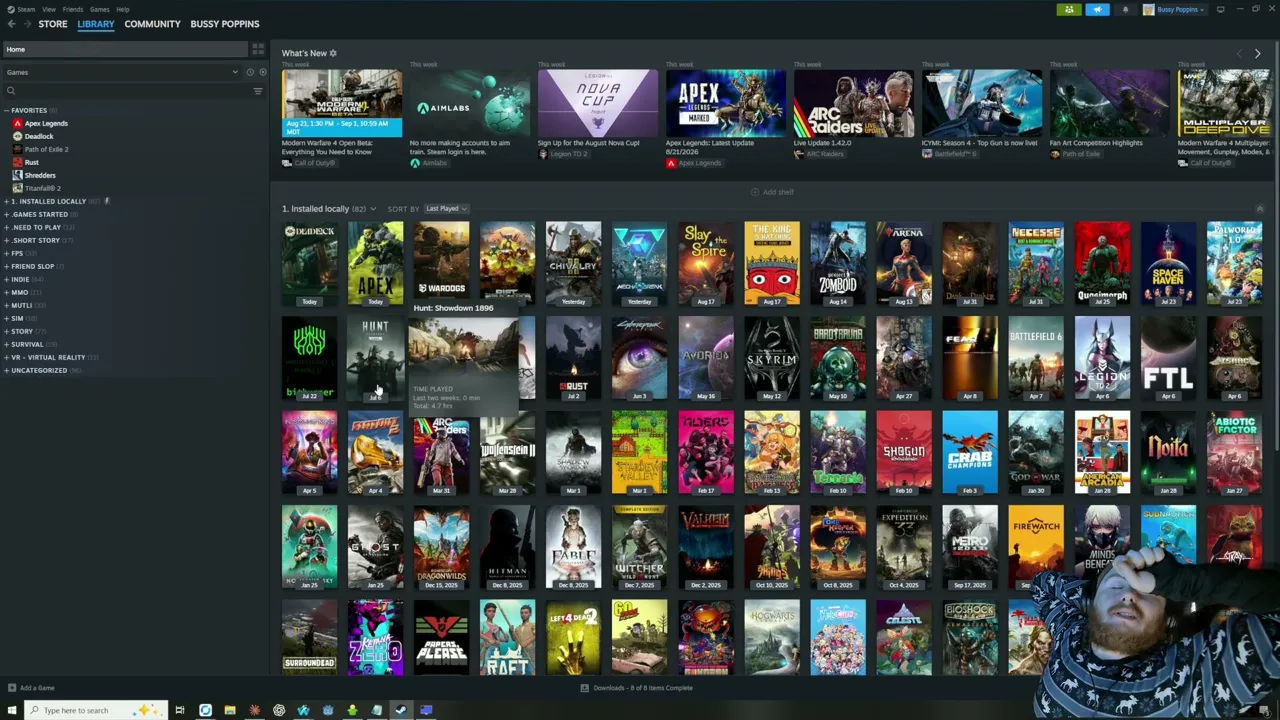1280x720 pixels.
Task: Open Windows Start menu
Action: 11,710
